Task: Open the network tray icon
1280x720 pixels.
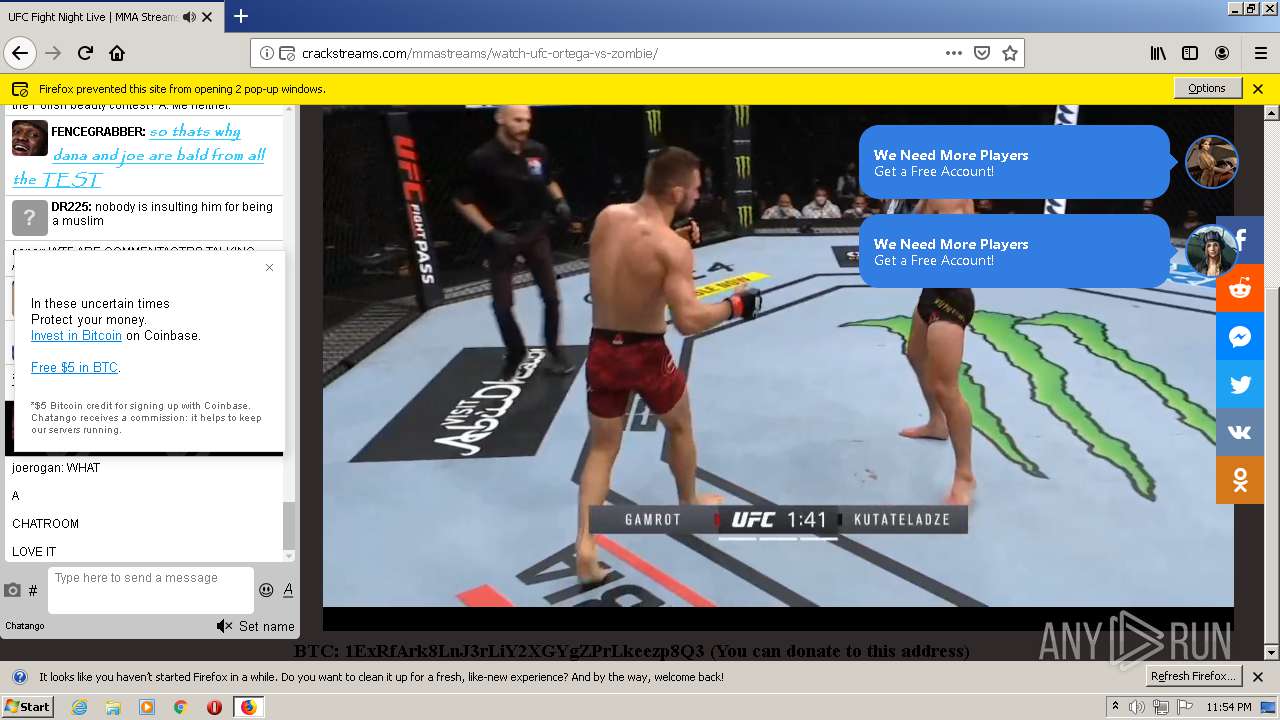Action: click(x=1161, y=707)
